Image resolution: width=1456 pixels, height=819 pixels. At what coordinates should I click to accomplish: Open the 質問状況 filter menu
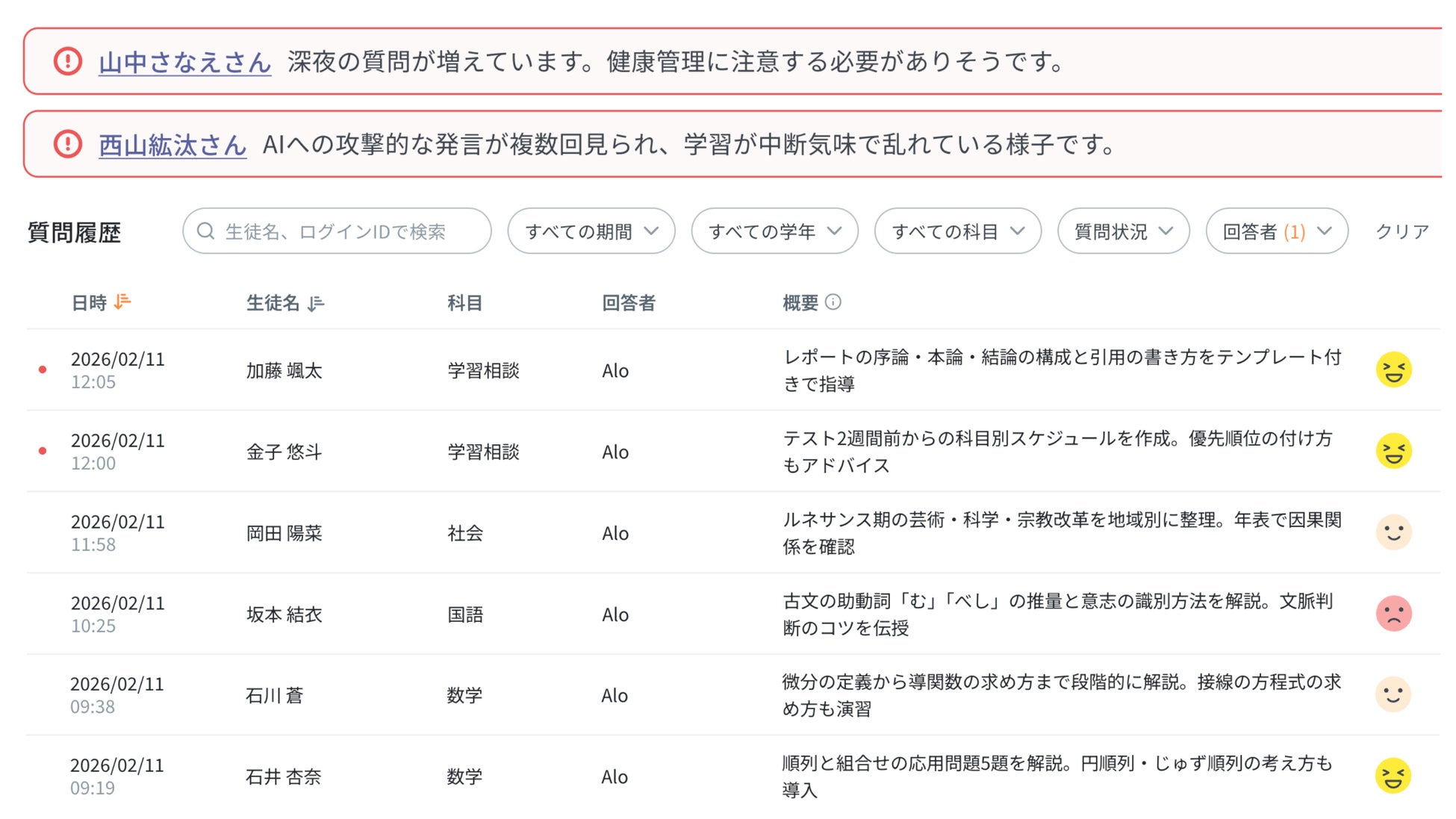(x=1123, y=231)
